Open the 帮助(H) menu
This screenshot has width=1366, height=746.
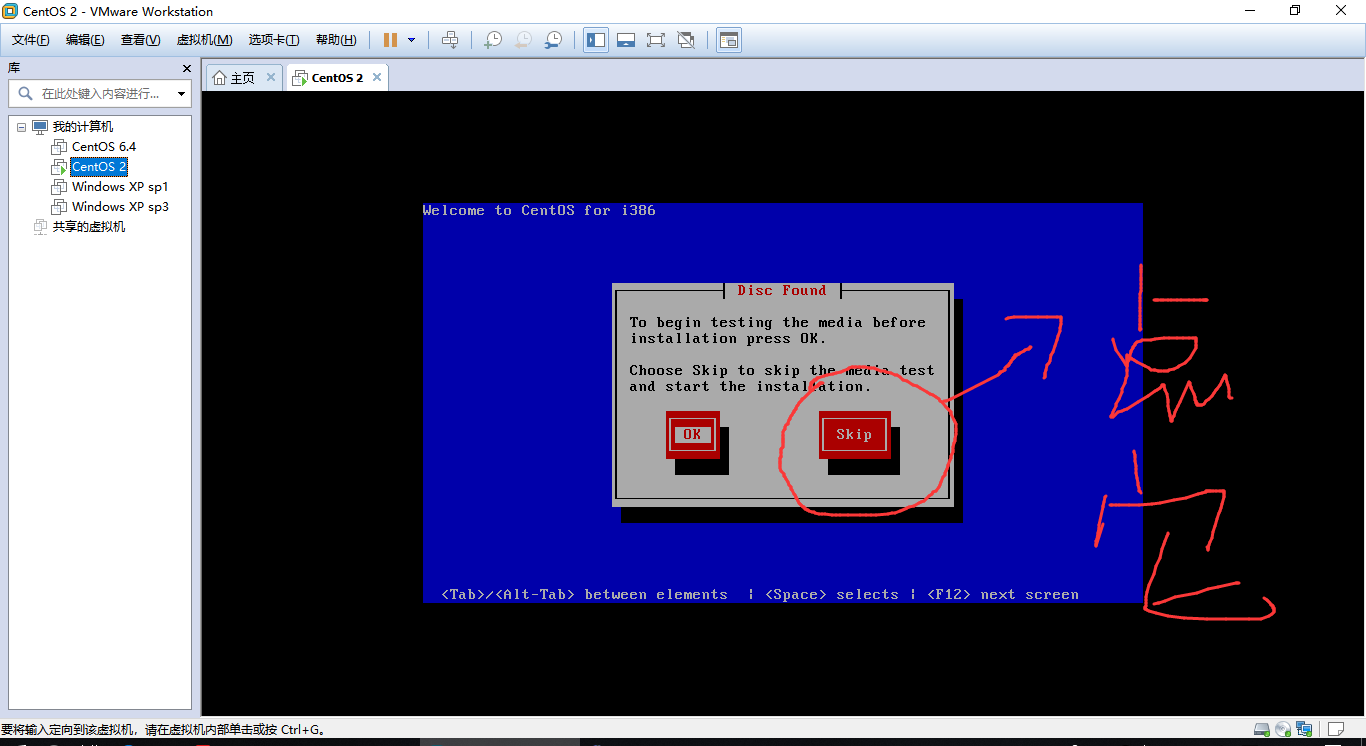[336, 40]
